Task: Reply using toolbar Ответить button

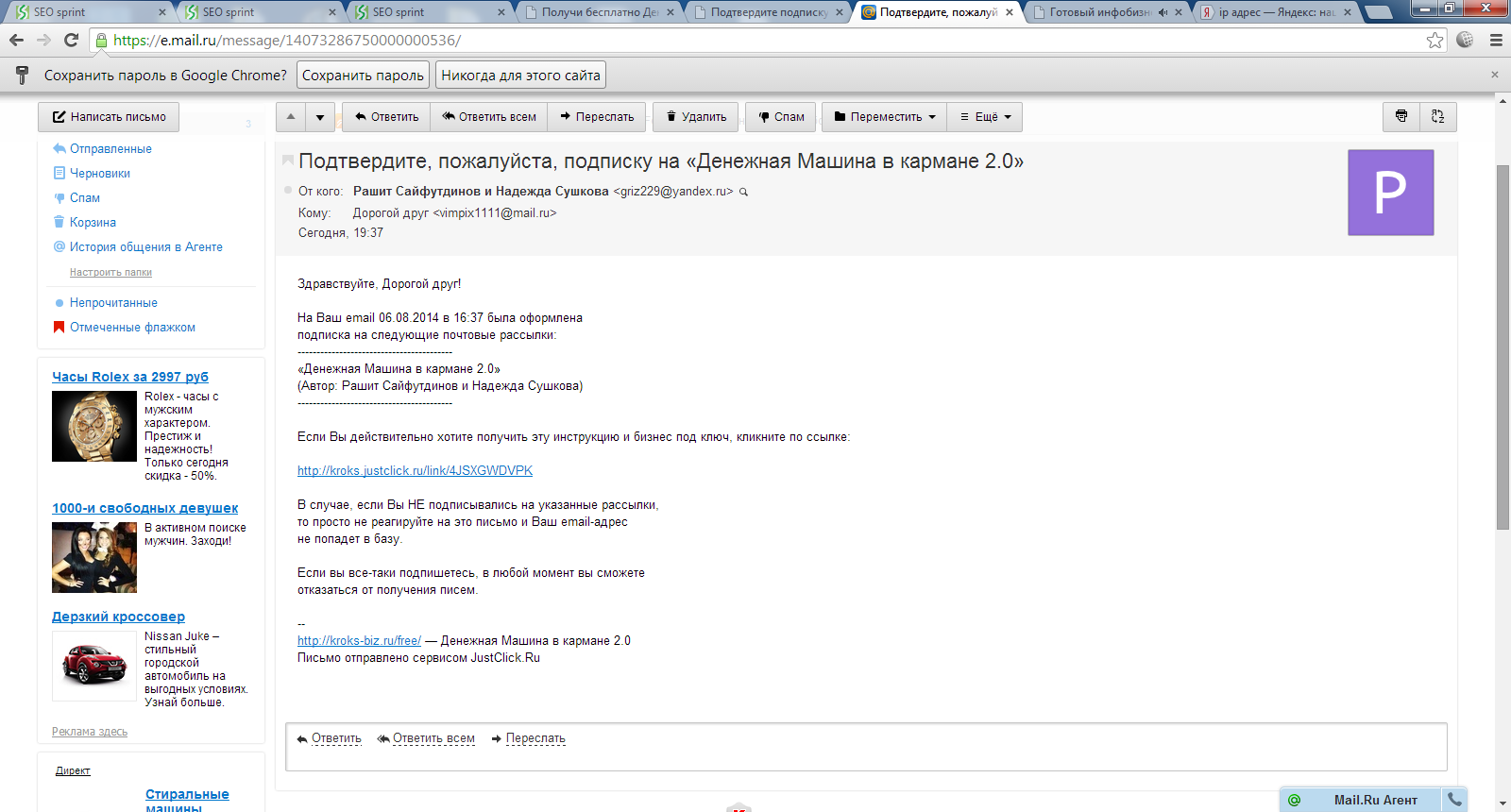Action: tap(386, 117)
